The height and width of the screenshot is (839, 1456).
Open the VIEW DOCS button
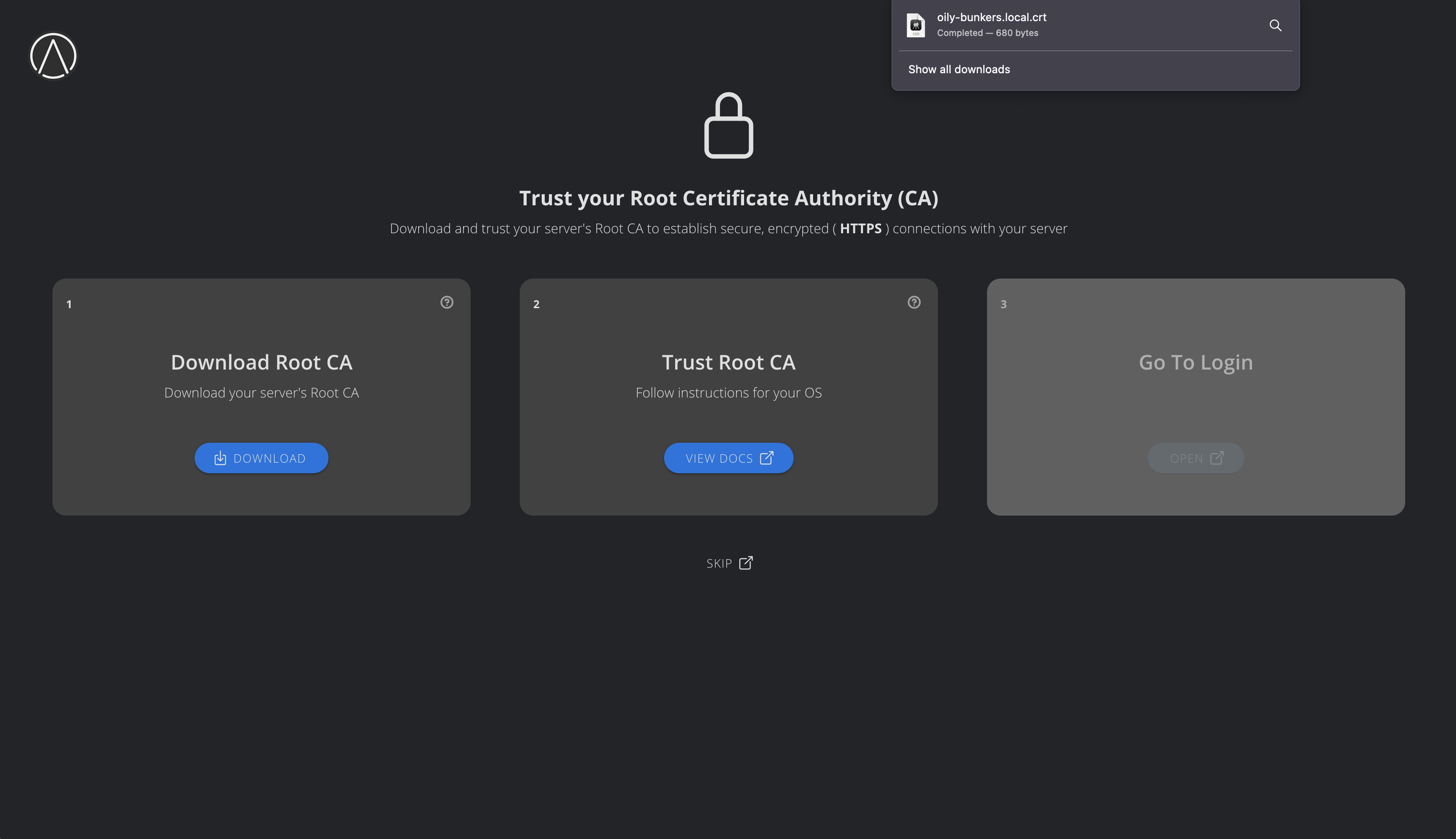pyautogui.click(x=728, y=458)
